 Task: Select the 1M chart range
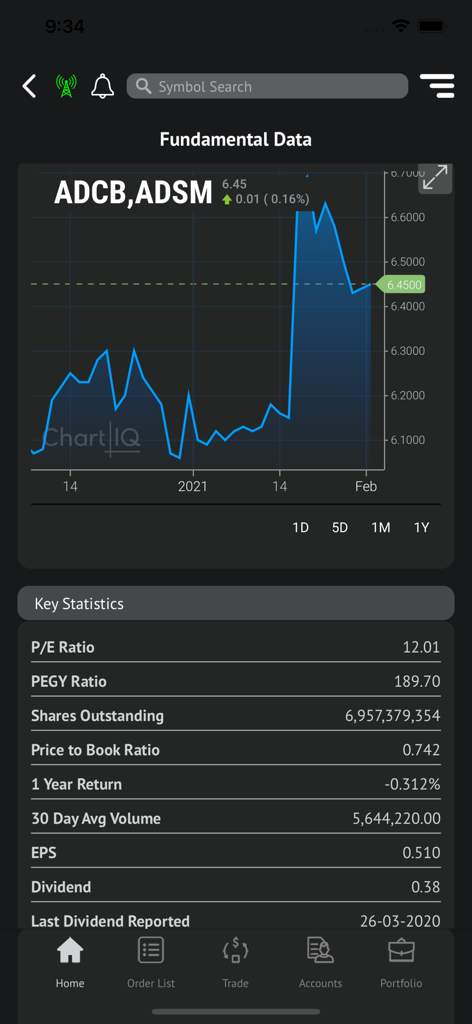pos(381,528)
